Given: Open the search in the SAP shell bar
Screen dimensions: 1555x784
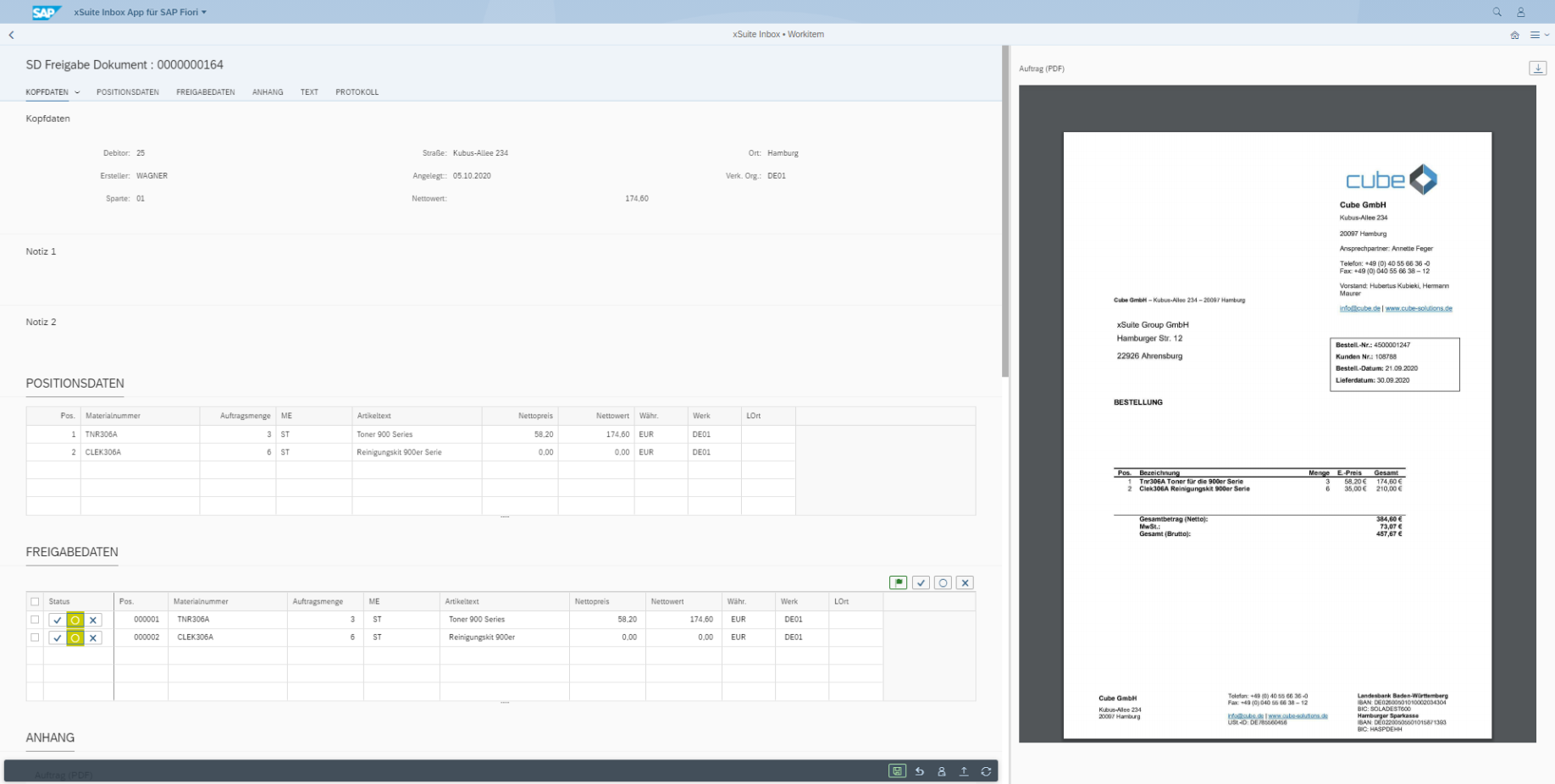Looking at the screenshot, I should (x=1496, y=12).
